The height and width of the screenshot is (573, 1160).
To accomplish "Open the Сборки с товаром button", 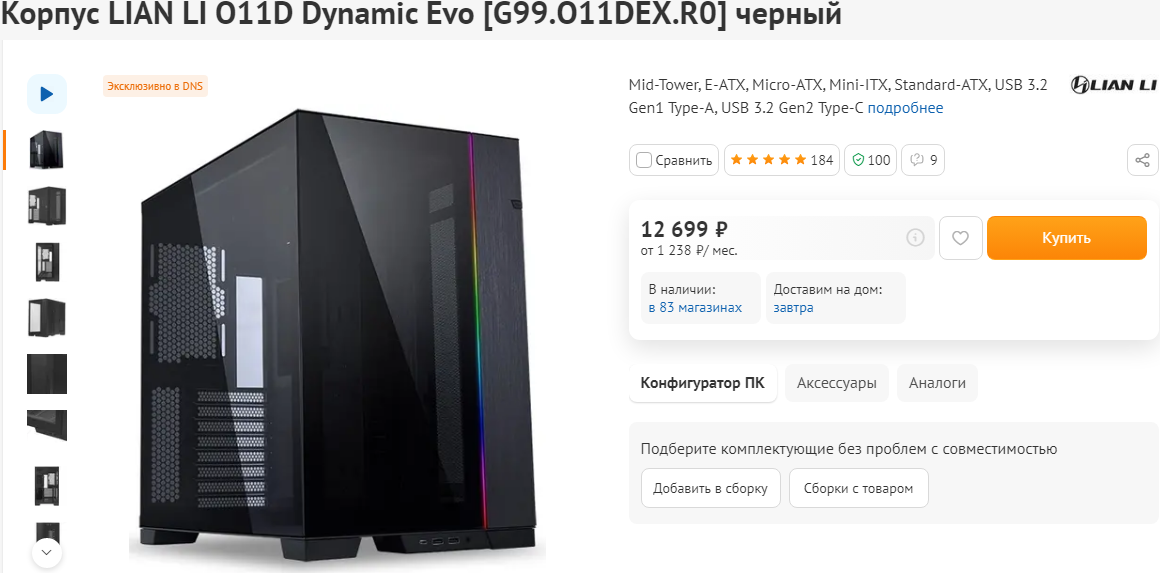I will click(858, 489).
